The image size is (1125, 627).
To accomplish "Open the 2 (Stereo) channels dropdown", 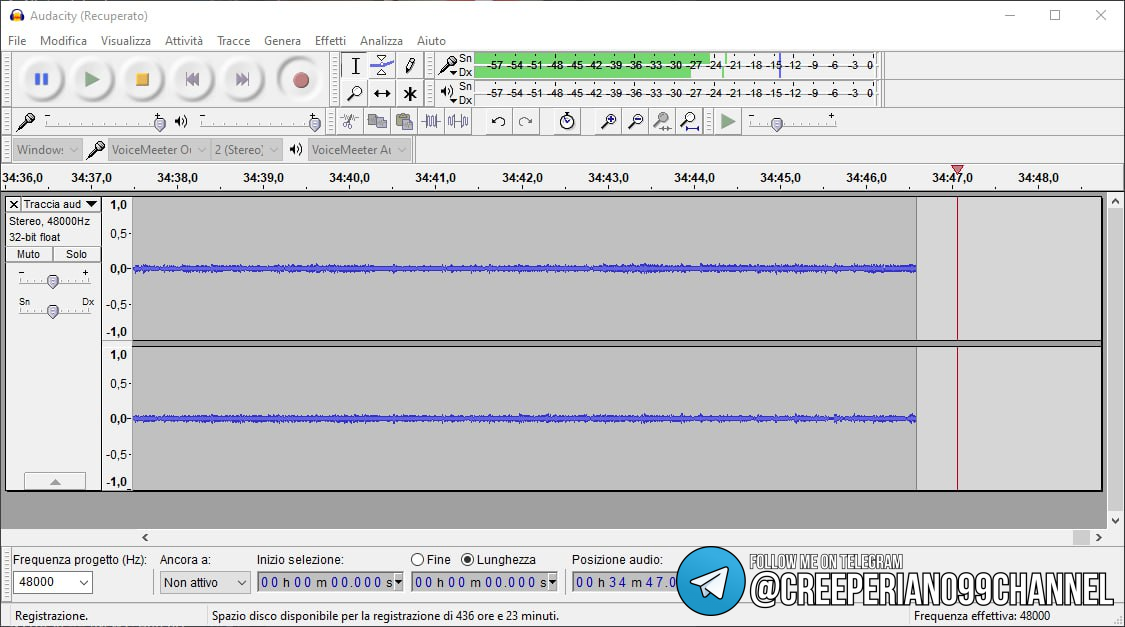I will click(246, 150).
